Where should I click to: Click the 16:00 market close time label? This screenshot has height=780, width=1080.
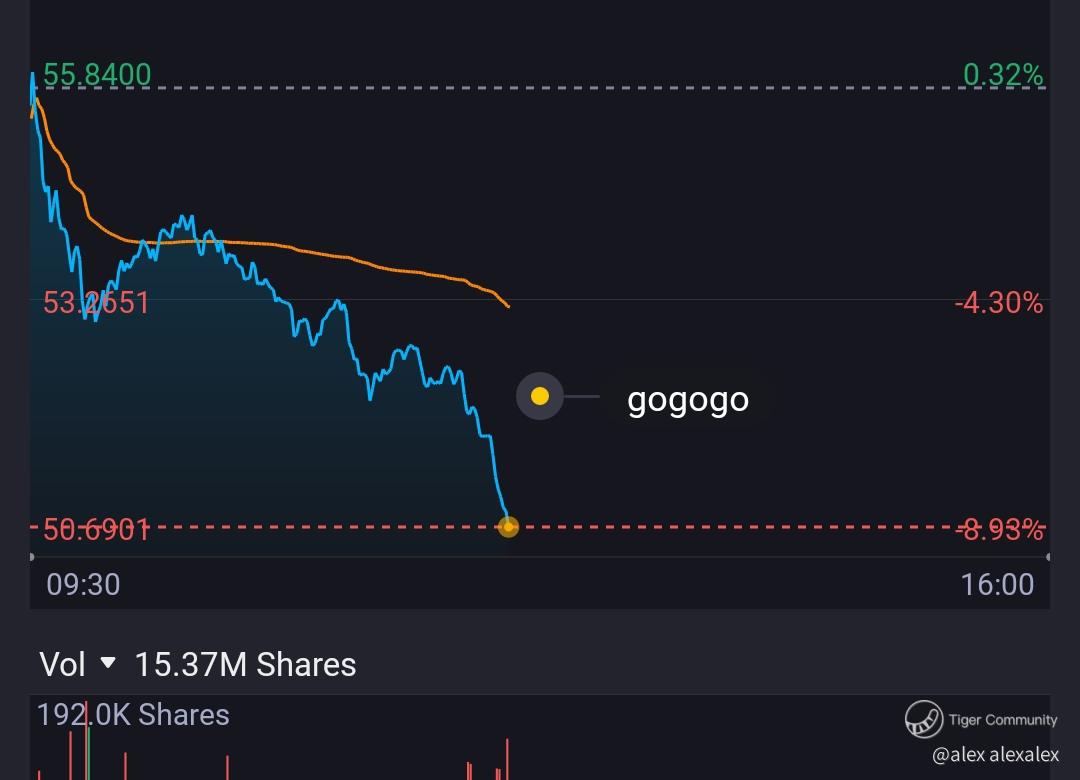pyautogui.click(x=997, y=584)
